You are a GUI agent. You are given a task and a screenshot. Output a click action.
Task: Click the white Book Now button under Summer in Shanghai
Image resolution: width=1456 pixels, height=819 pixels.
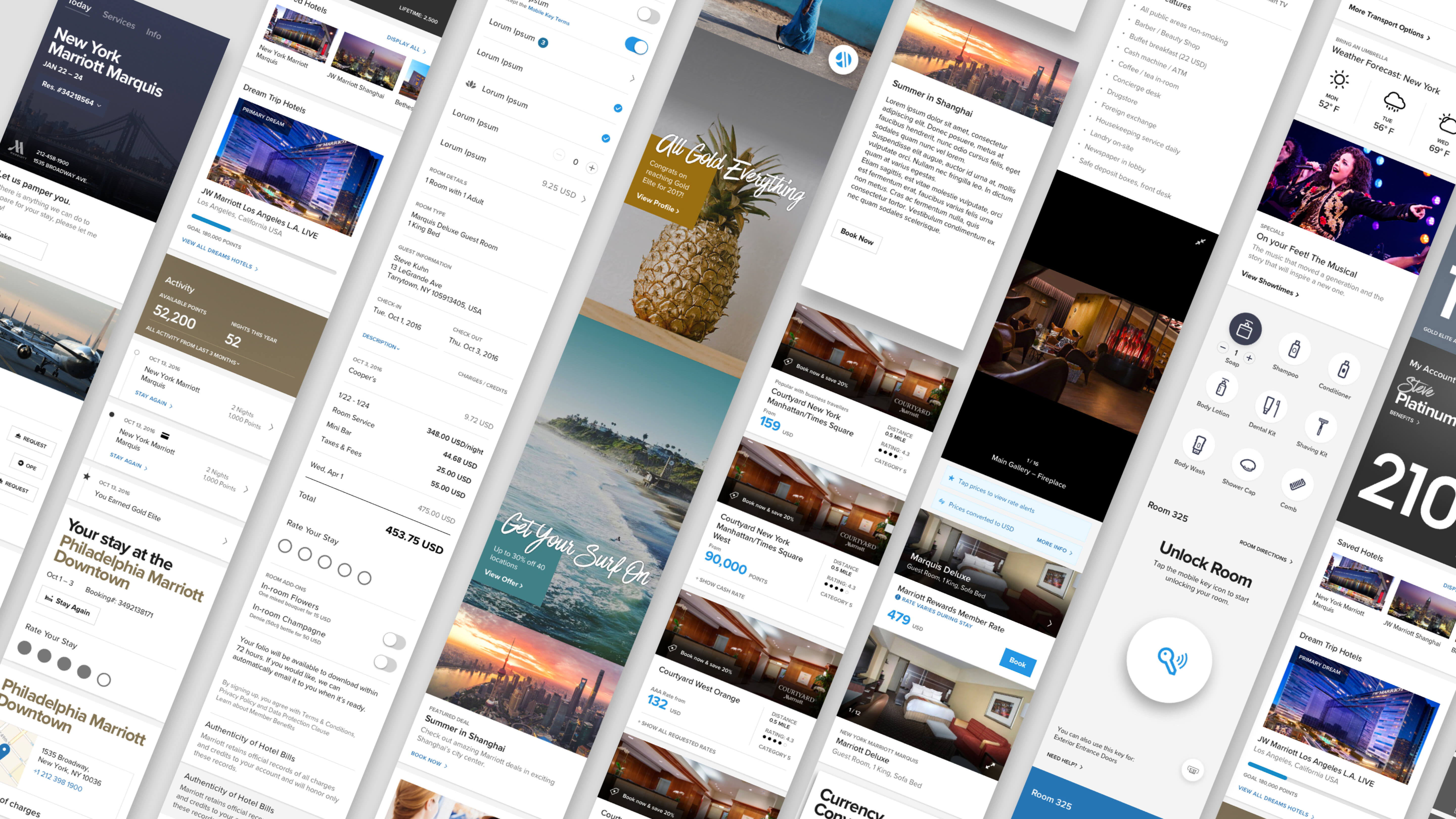click(856, 236)
